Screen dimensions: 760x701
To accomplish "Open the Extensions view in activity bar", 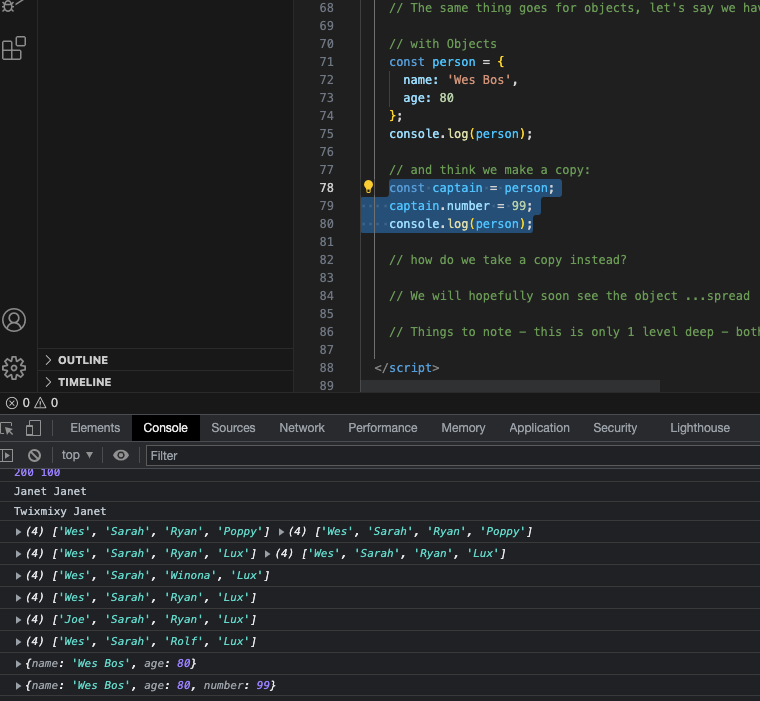I will point(14,48).
